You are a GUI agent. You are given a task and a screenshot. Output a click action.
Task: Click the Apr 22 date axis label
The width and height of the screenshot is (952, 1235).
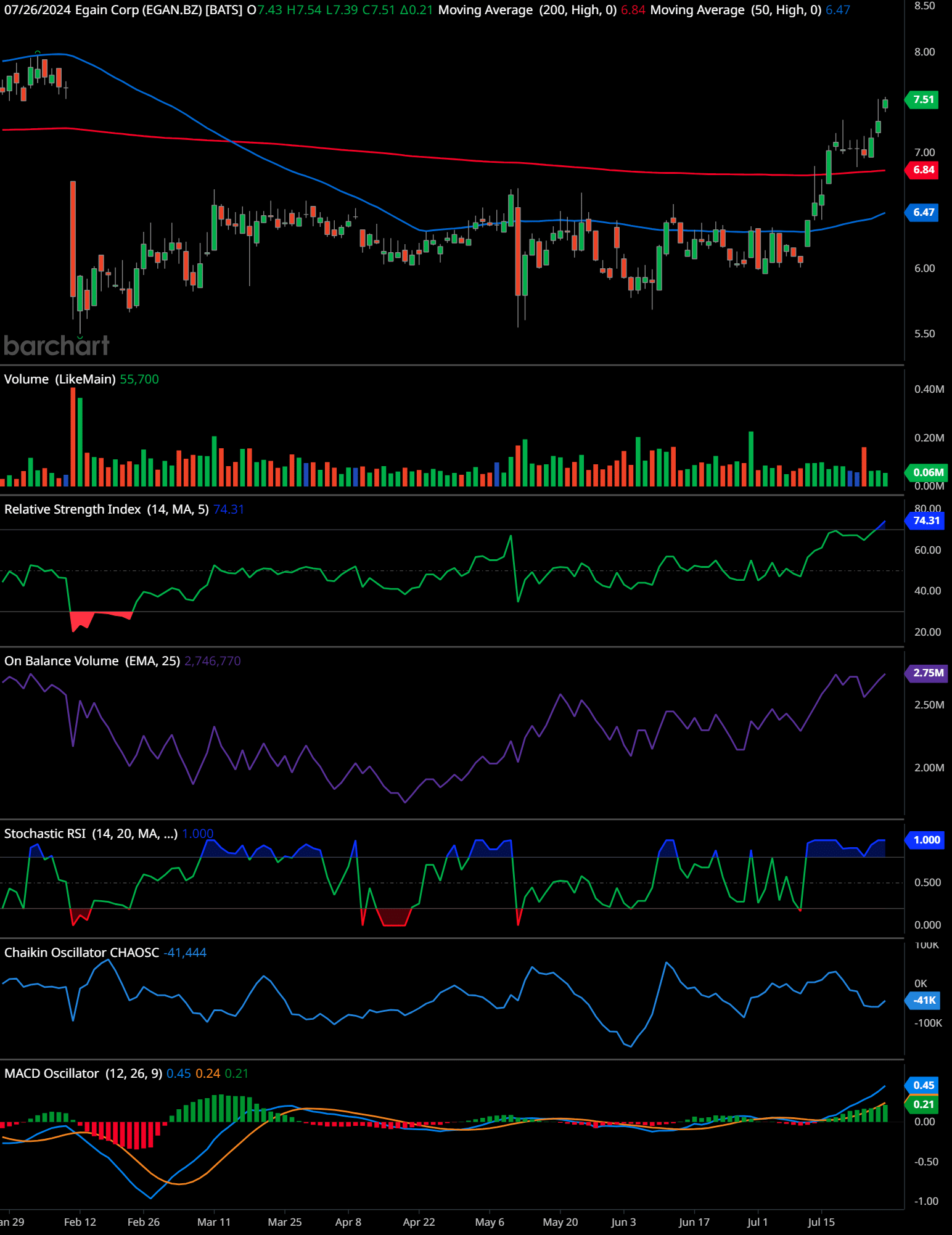tap(419, 1222)
